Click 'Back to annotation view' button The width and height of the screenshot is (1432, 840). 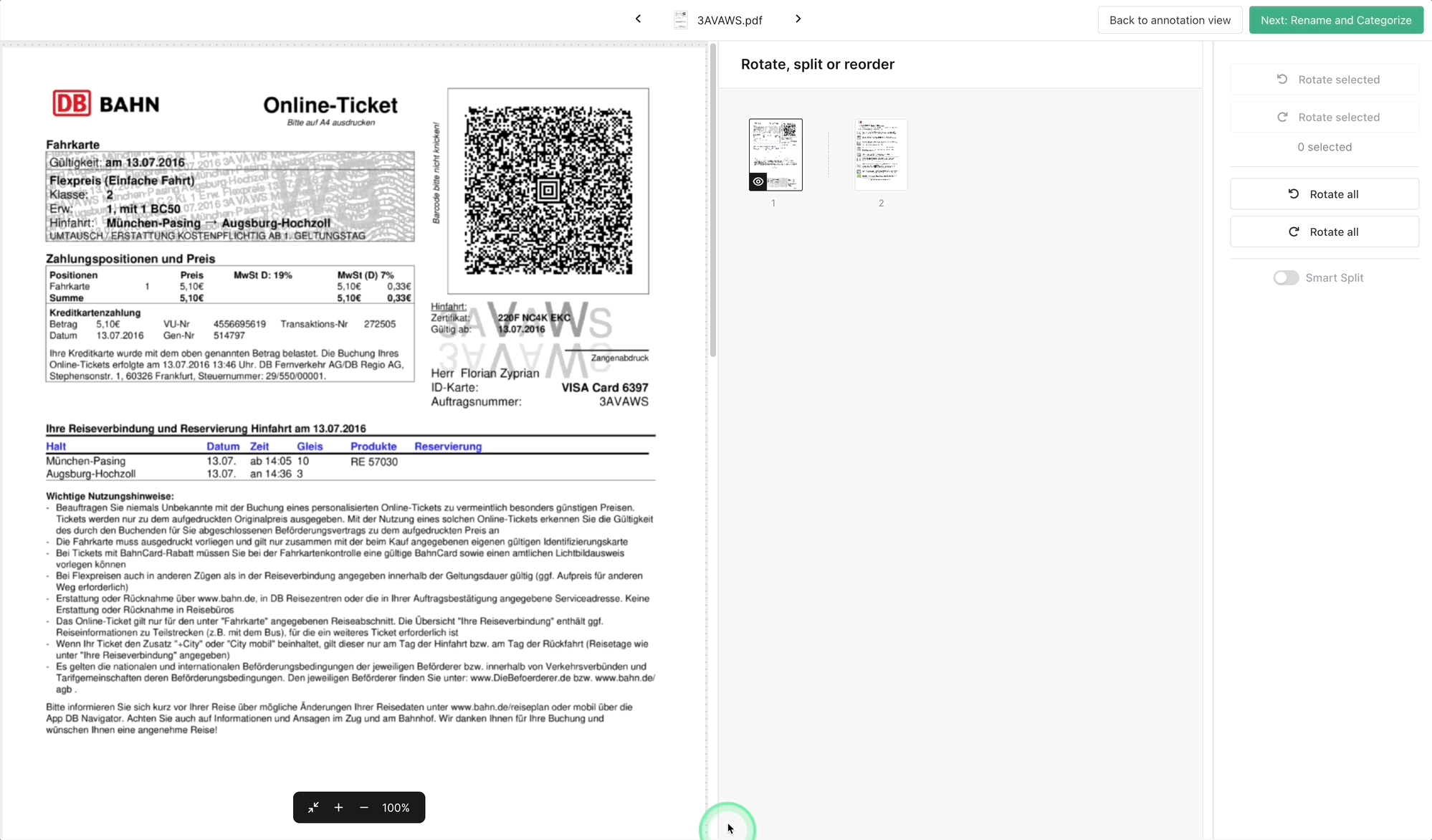(1170, 20)
